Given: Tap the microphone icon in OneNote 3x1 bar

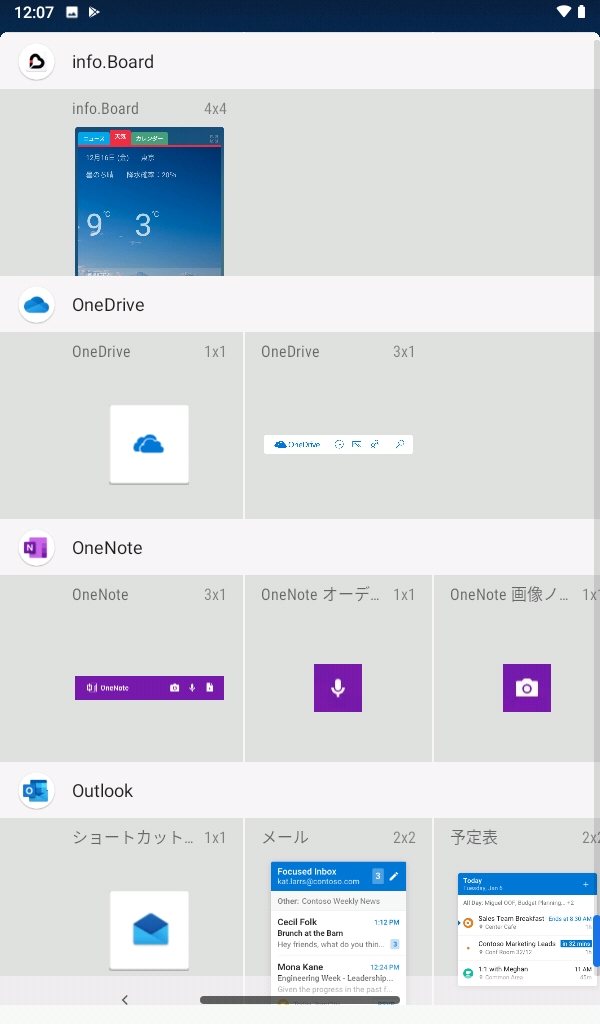Looking at the screenshot, I should [x=192, y=688].
